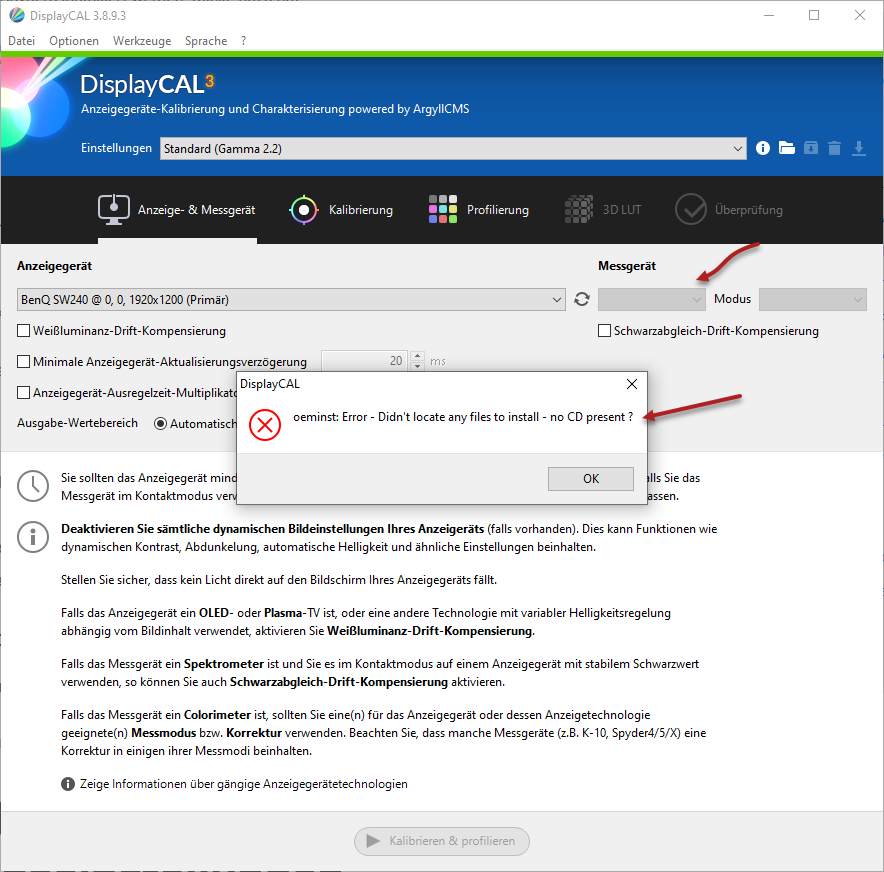Viewport: 884px width, 872px height.
Task: Click the oeminst error message text
Action: (463, 417)
